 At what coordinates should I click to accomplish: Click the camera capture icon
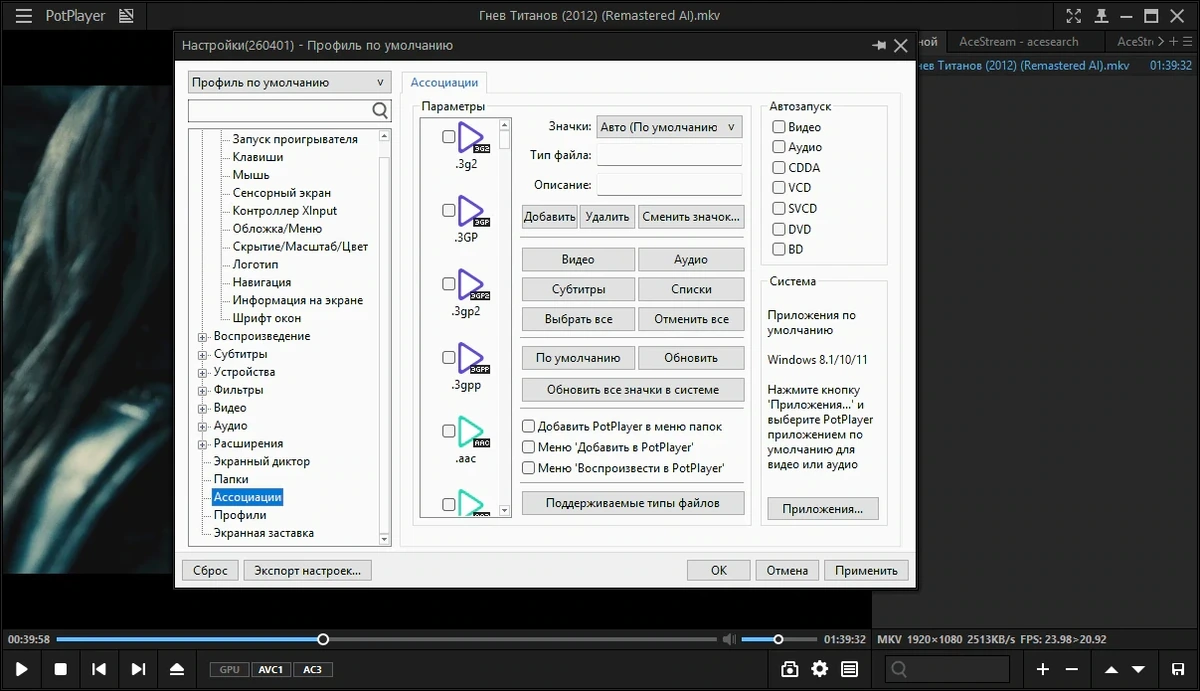tap(790, 669)
